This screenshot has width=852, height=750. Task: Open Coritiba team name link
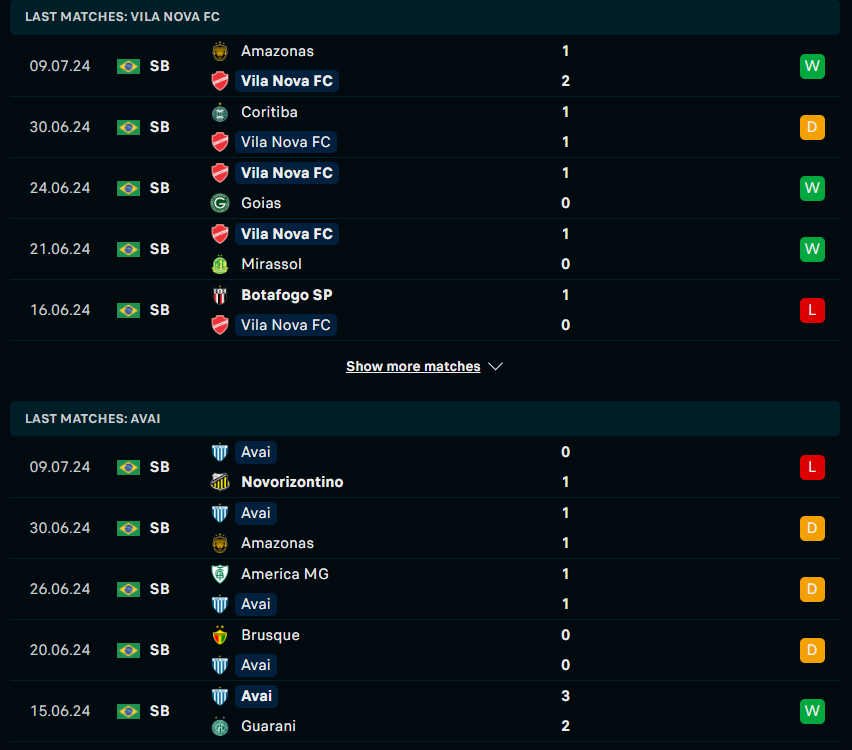tap(269, 112)
